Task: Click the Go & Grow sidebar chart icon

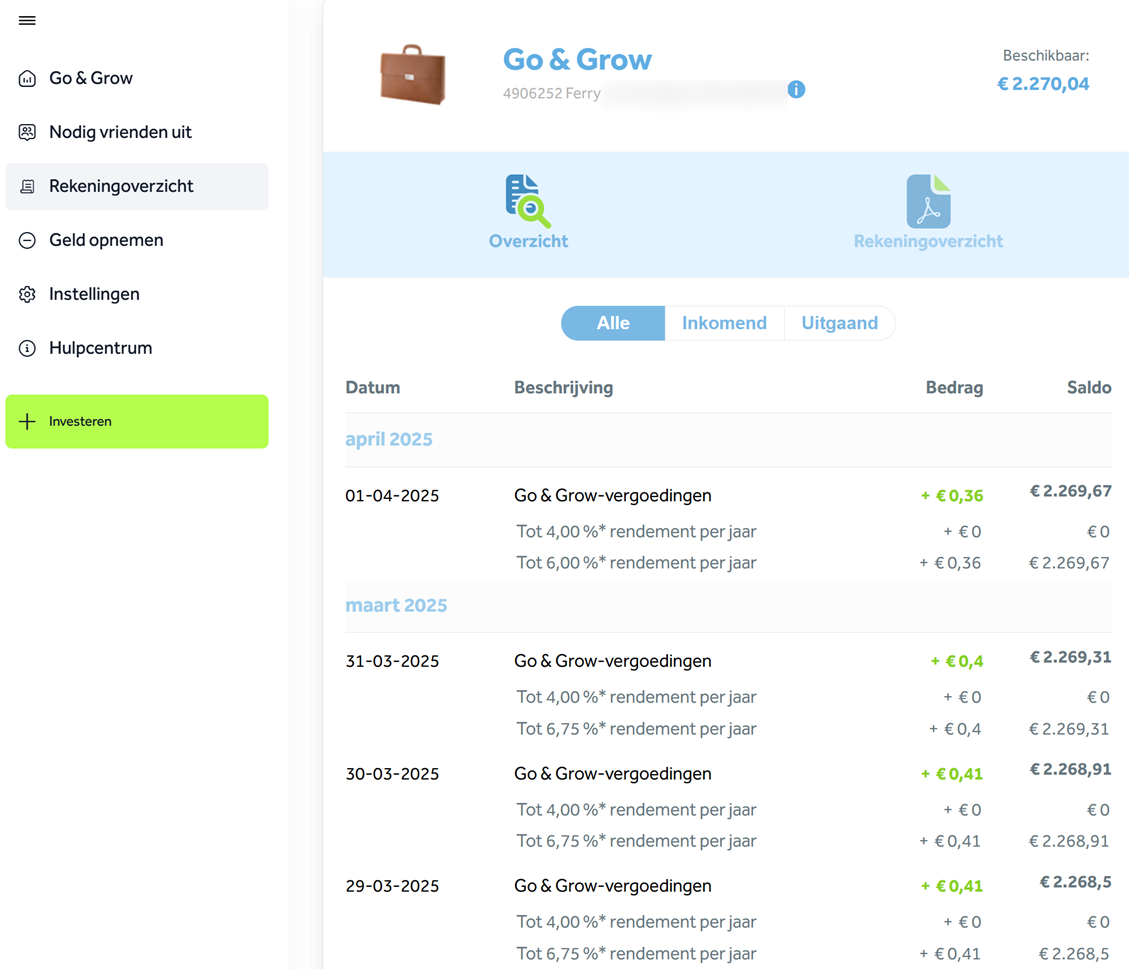Action: [x=27, y=79]
